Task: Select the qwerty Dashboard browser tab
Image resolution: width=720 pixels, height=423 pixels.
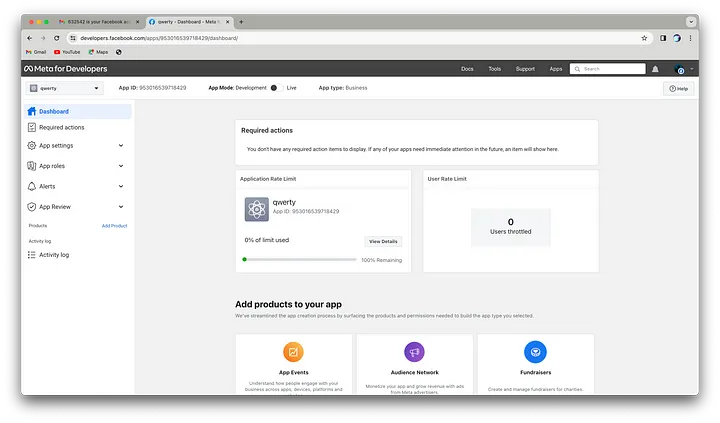Action: point(189,22)
